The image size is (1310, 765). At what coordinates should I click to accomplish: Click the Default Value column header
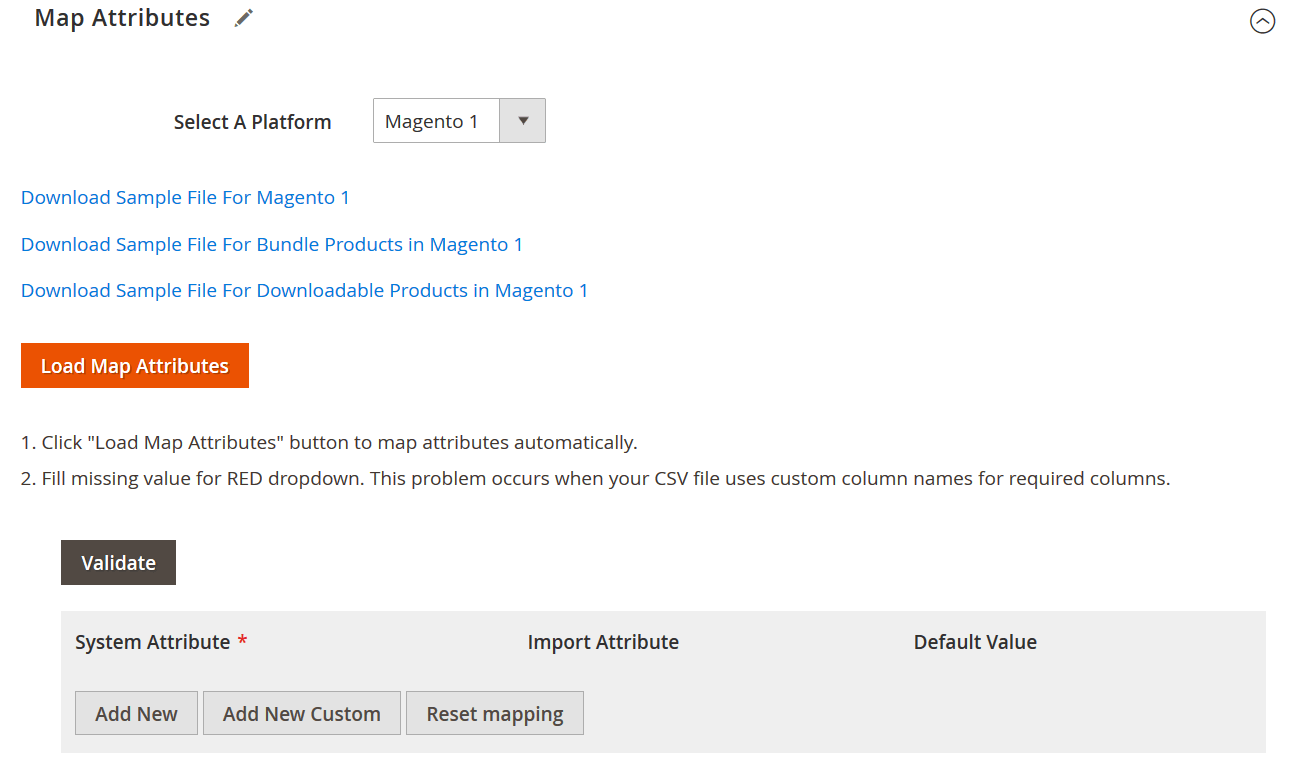click(975, 641)
